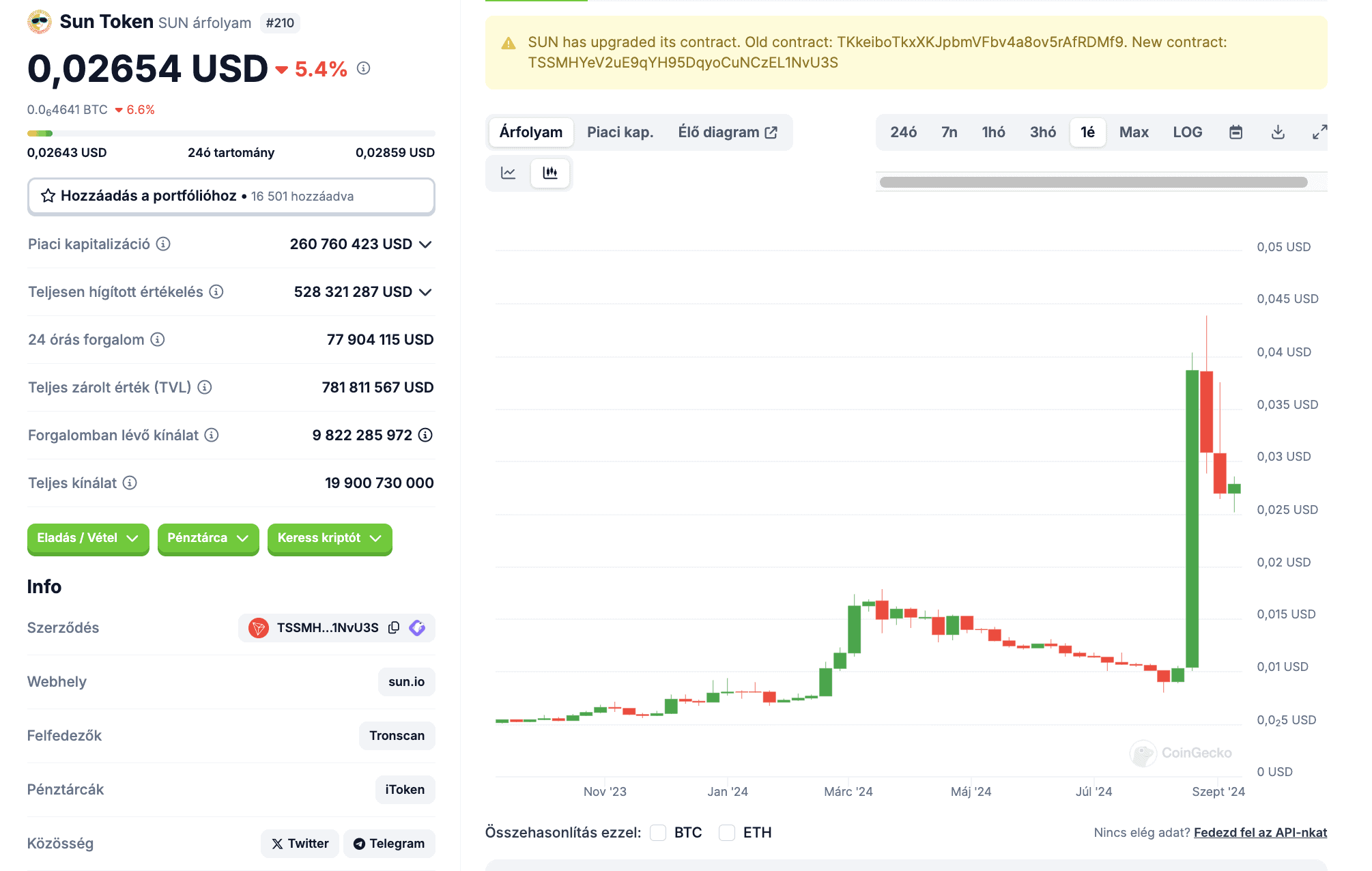Follow the Fedezd fel az API-nkat link
The height and width of the screenshot is (871, 1372).
[x=1260, y=833]
